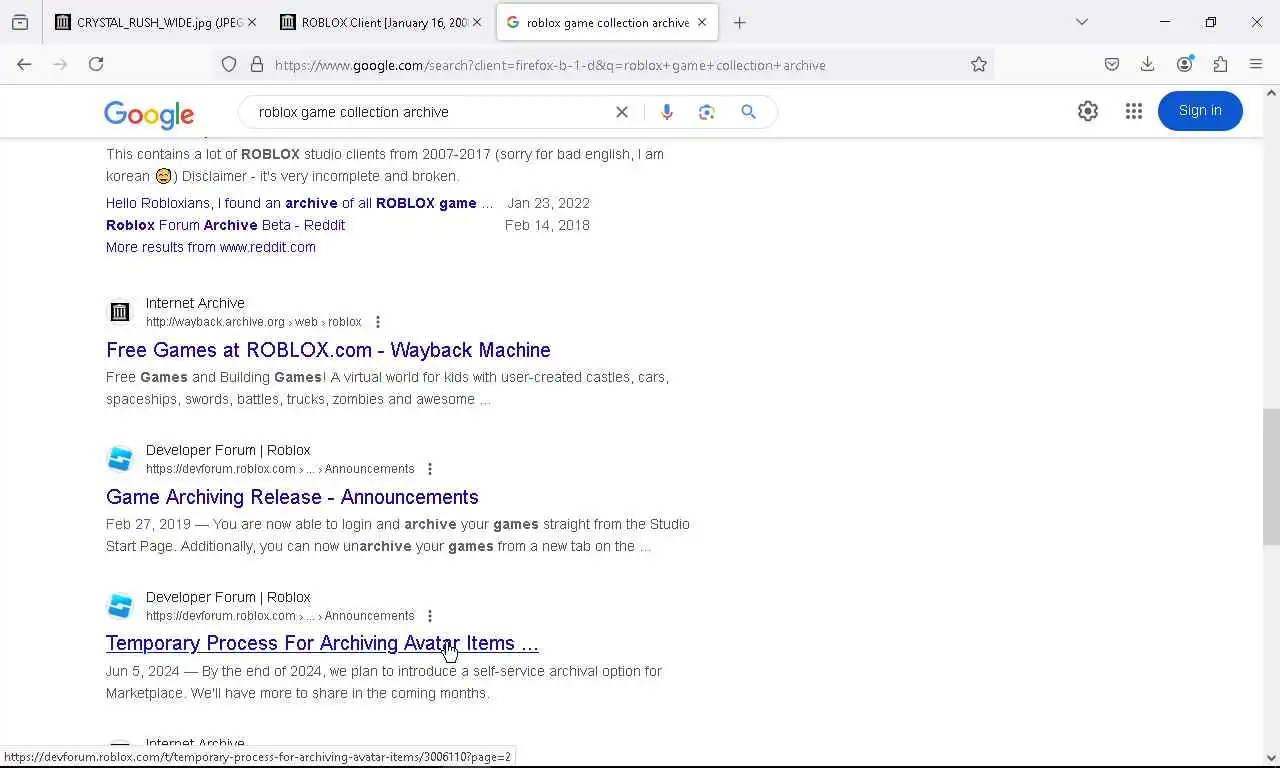Click the date Jan 23, 2022
The image size is (1280, 768).
548,203
